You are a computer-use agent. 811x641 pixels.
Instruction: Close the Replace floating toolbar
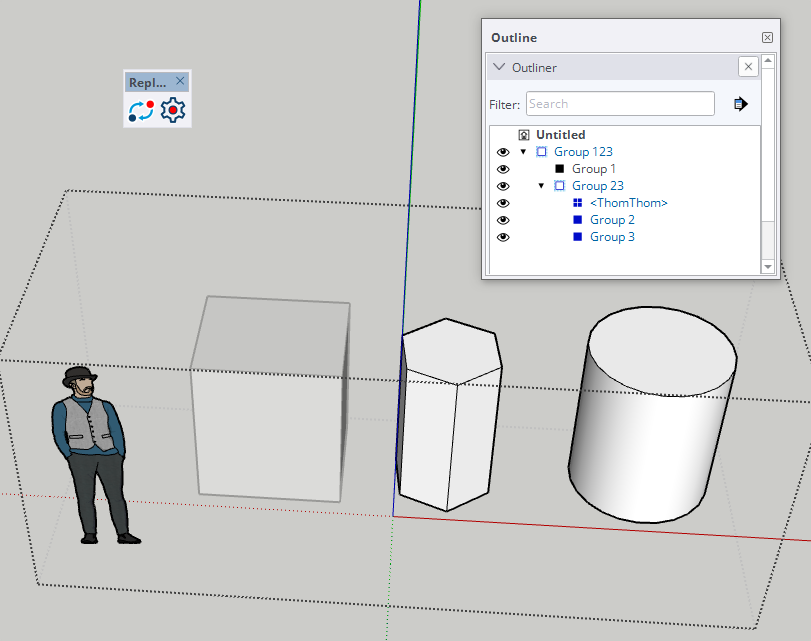[x=180, y=82]
